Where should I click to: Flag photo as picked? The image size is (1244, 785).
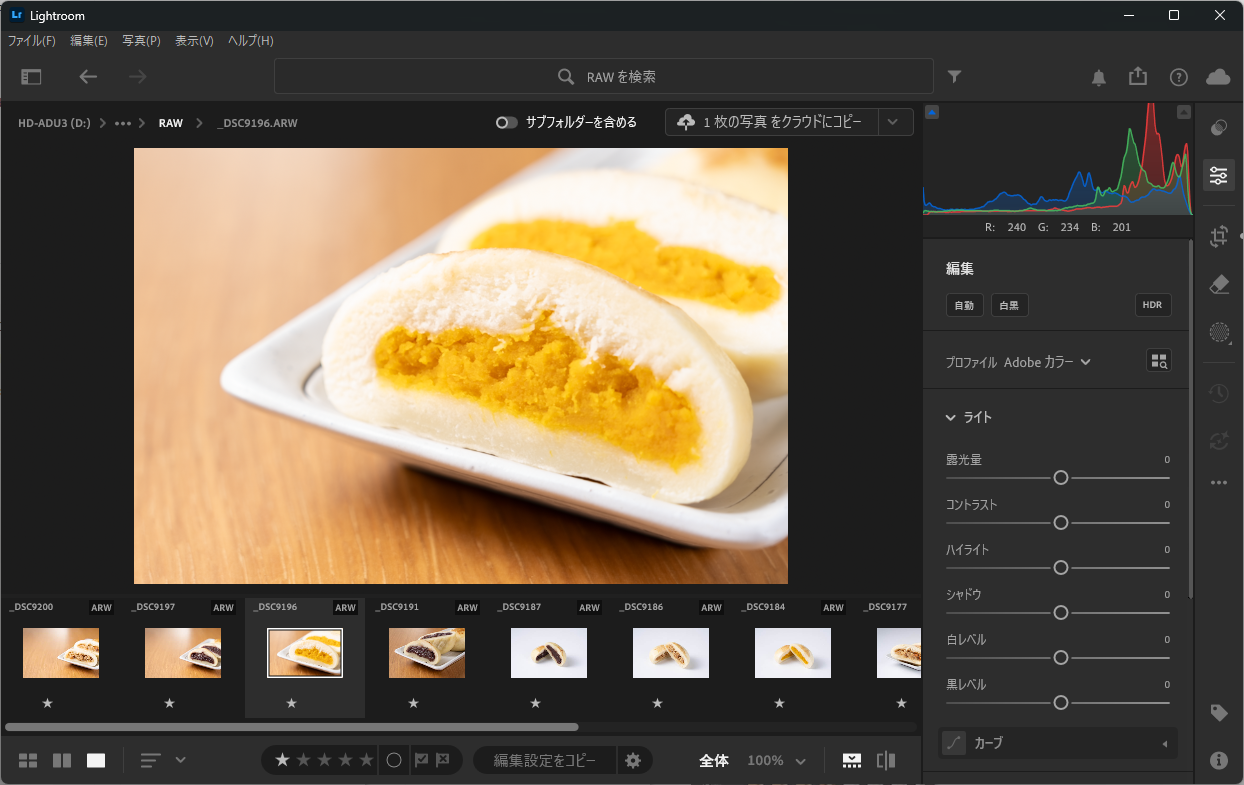[422, 760]
